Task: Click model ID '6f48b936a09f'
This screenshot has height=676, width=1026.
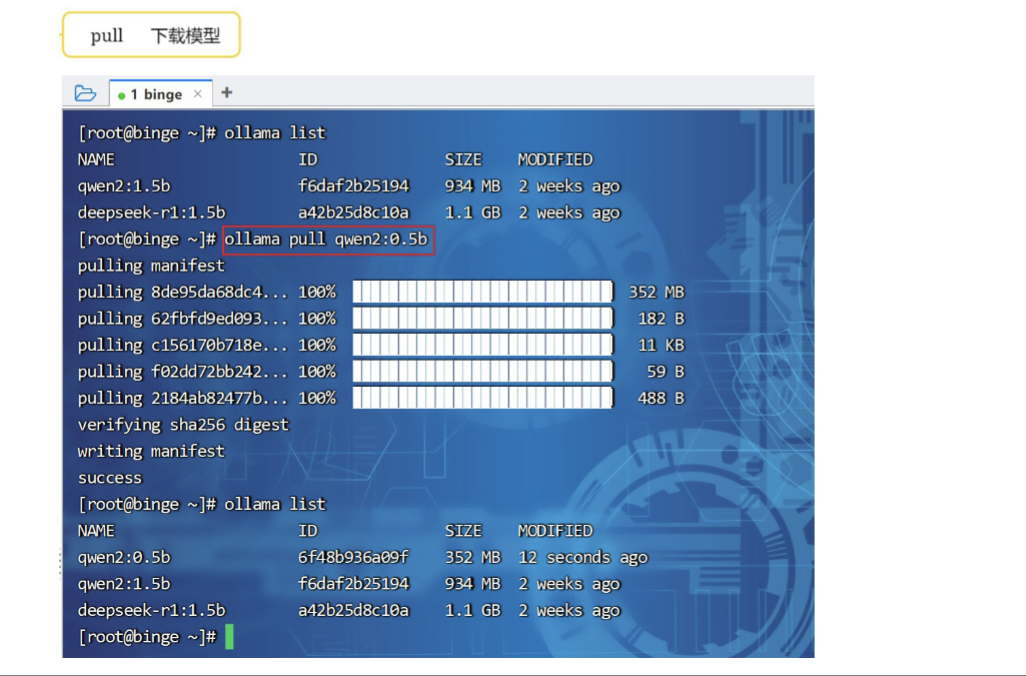Action: [x=353, y=558]
